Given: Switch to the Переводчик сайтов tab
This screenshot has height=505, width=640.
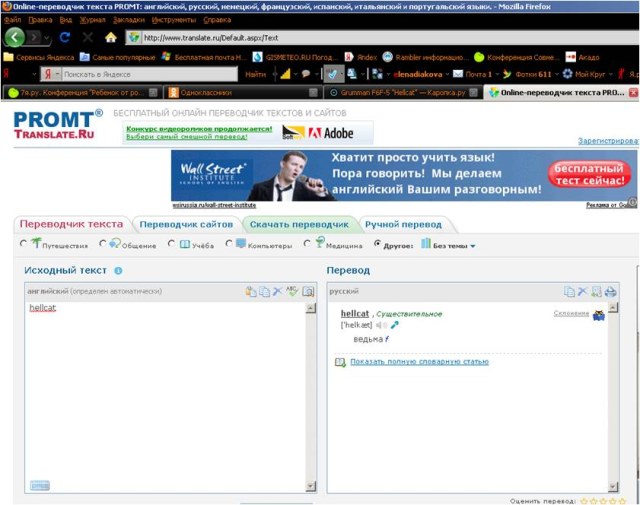Looking at the screenshot, I should point(186,224).
